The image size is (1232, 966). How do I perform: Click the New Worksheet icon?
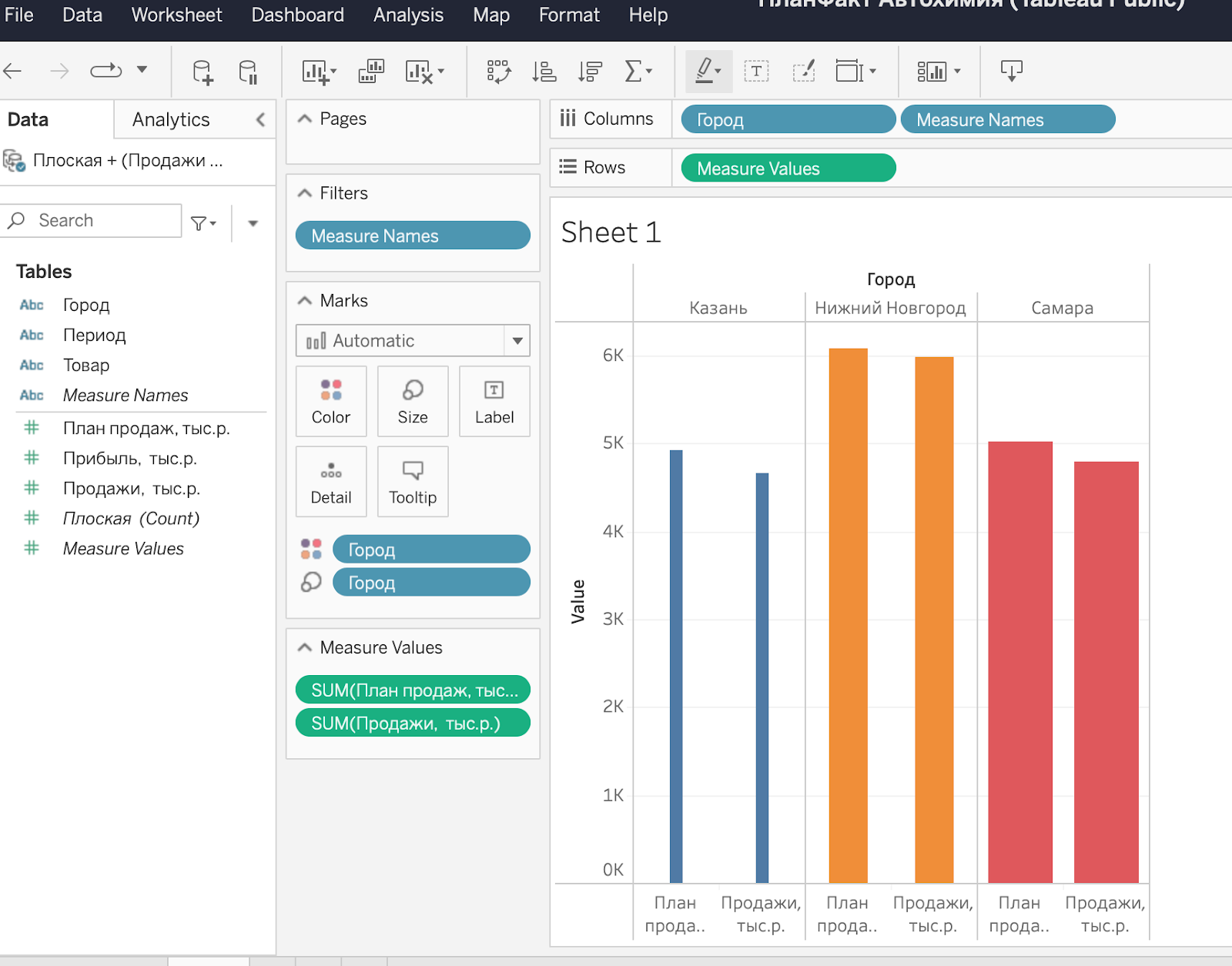click(317, 72)
